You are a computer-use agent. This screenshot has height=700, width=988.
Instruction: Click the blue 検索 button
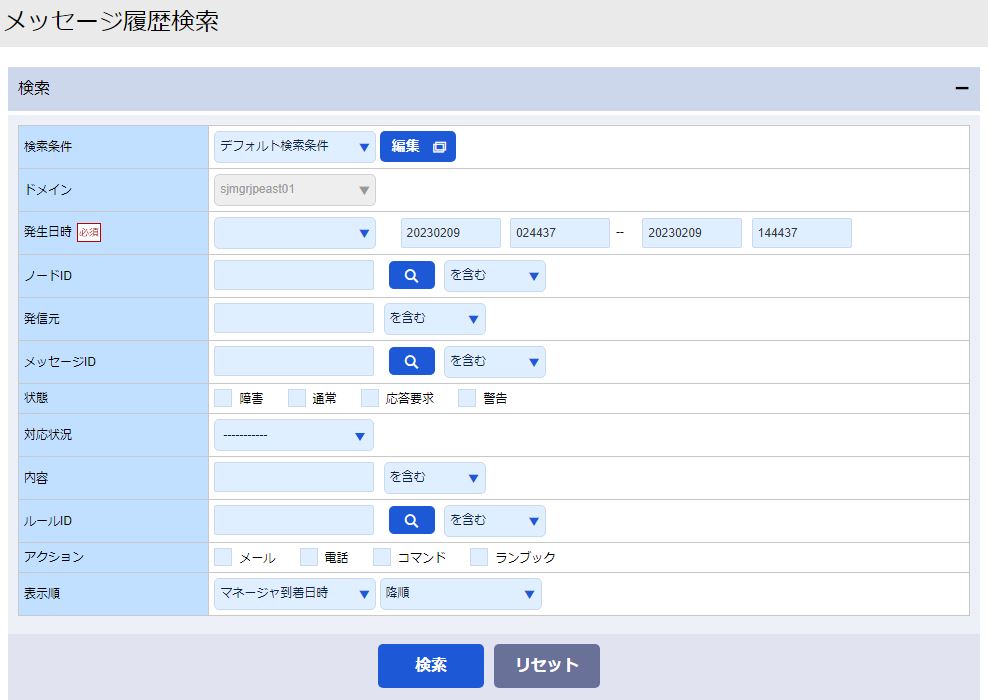coord(431,665)
